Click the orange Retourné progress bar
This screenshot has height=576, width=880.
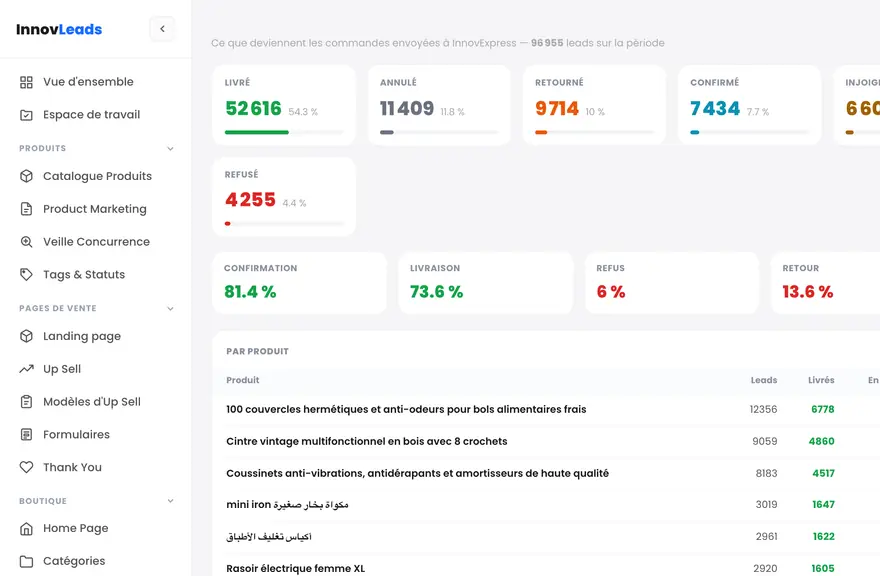click(x=541, y=132)
